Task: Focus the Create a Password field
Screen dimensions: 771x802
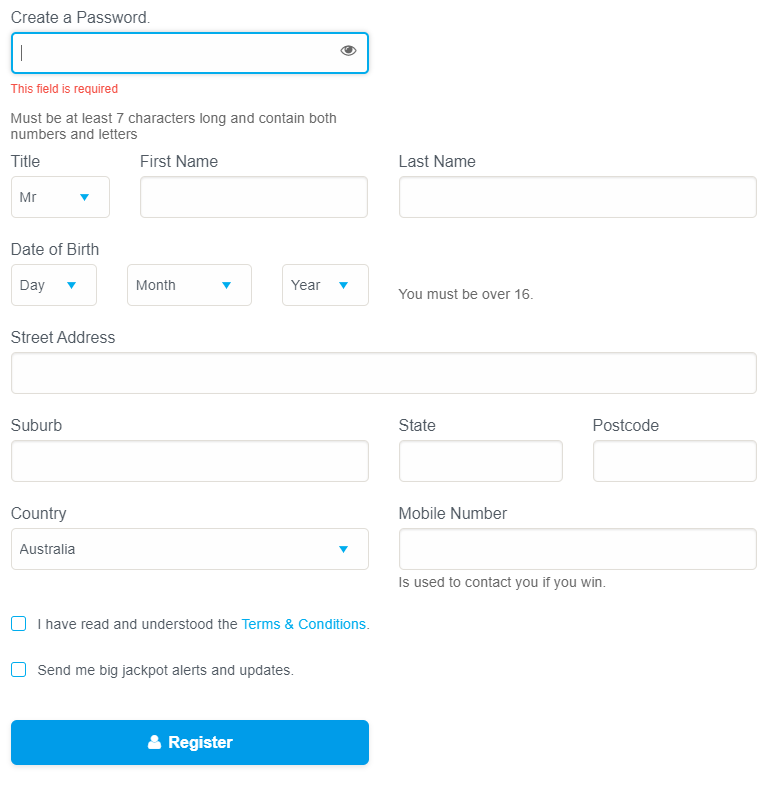Action: pyautogui.click(x=190, y=53)
